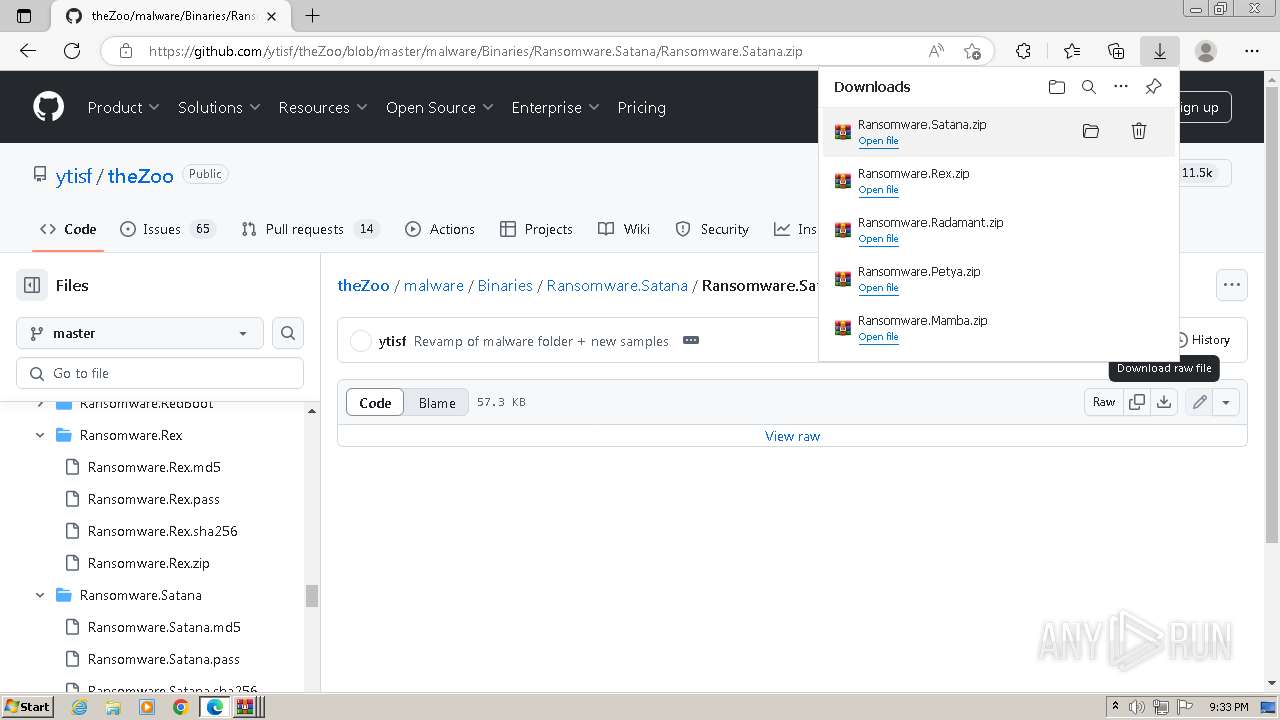Refresh the current page
The height and width of the screenshot is (720, 1280).
tap(72, 51)
